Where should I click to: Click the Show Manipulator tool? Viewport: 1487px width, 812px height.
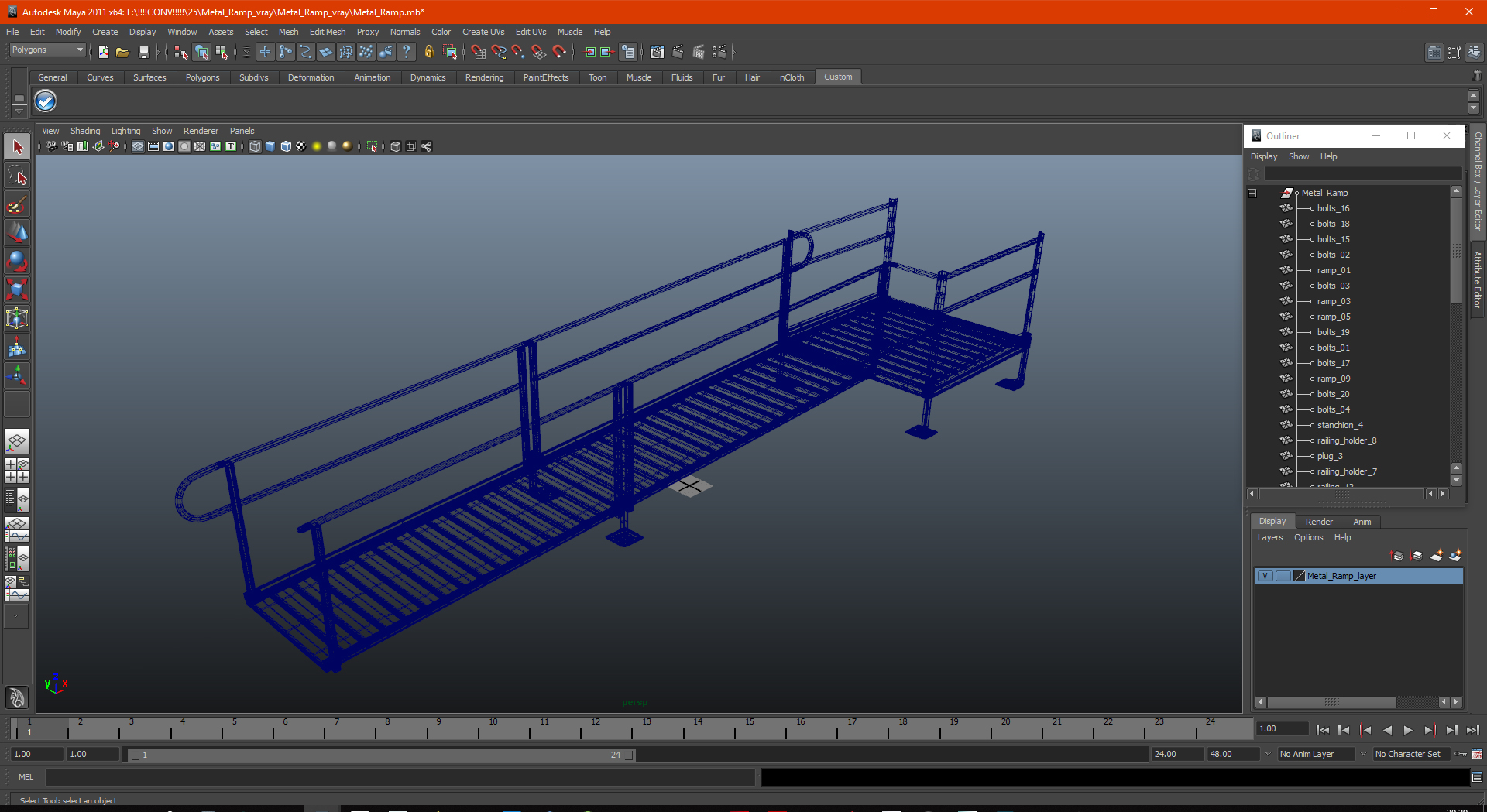pos(17,375)
